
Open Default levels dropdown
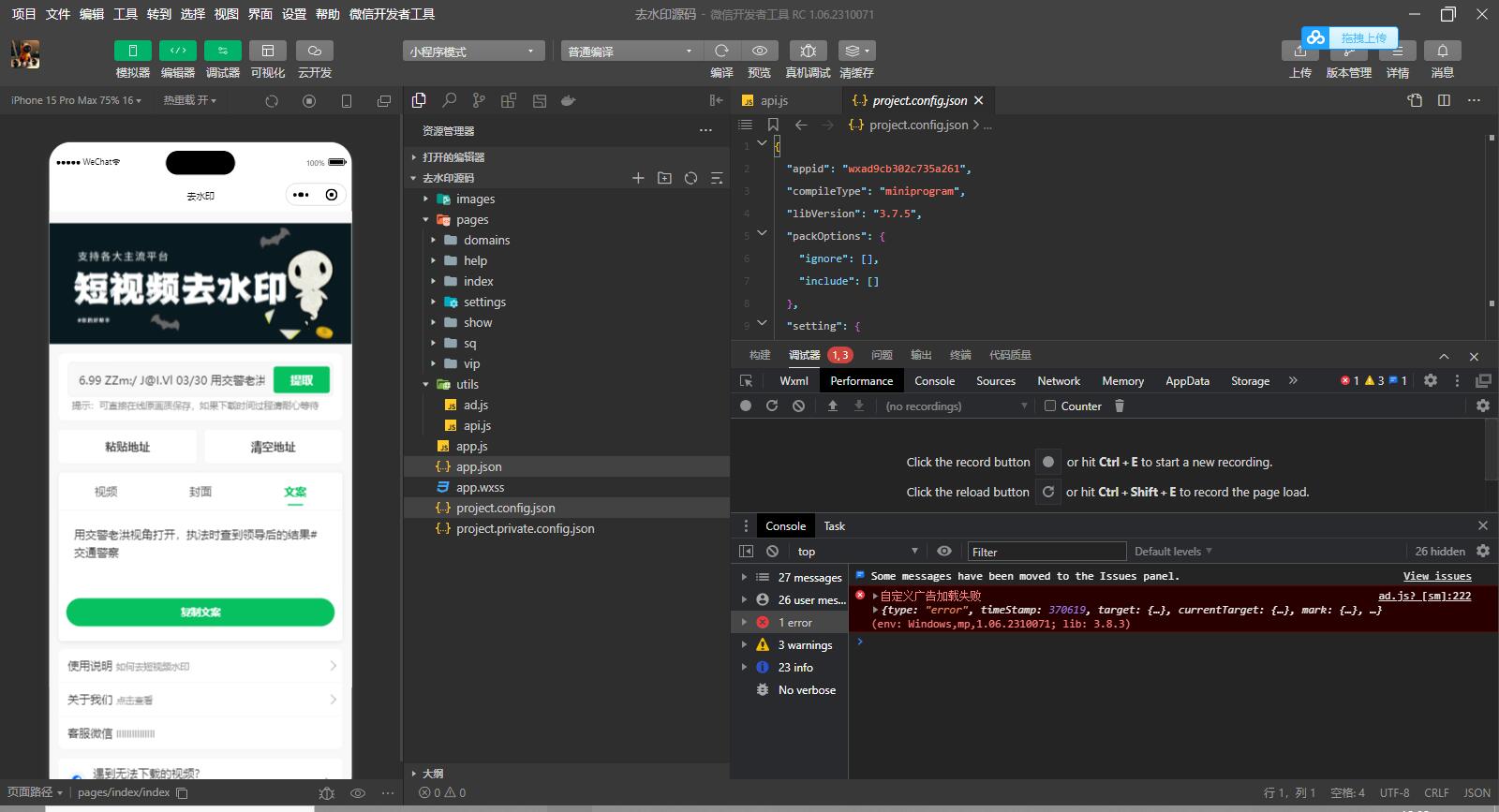pos(1173,552)
